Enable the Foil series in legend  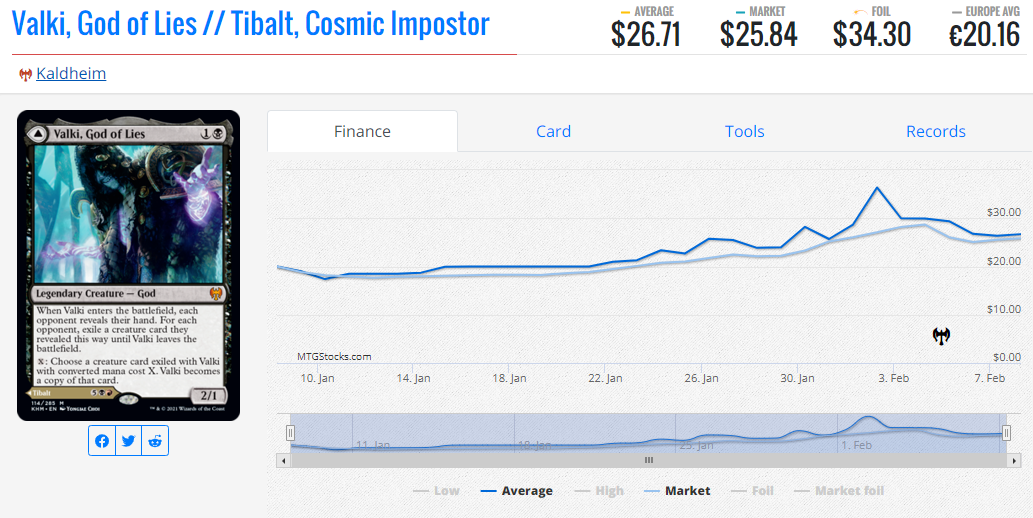[x=752, y=491]
